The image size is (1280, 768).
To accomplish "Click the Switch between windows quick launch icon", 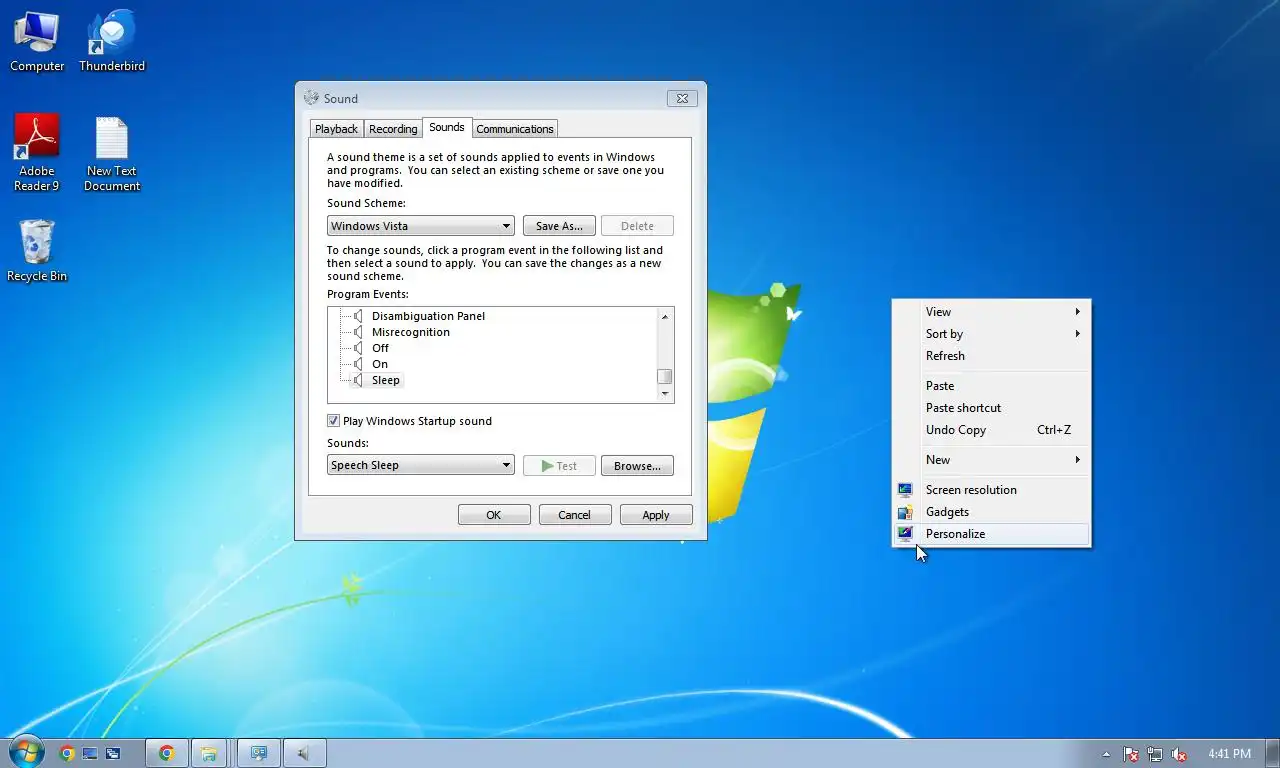I will 113,753.
